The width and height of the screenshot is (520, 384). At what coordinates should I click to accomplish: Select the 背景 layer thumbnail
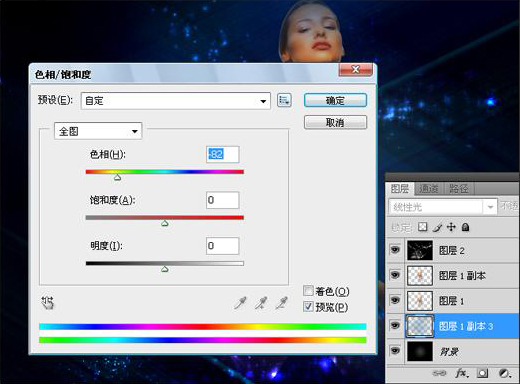pyautogui.click(x=420, y=351)
